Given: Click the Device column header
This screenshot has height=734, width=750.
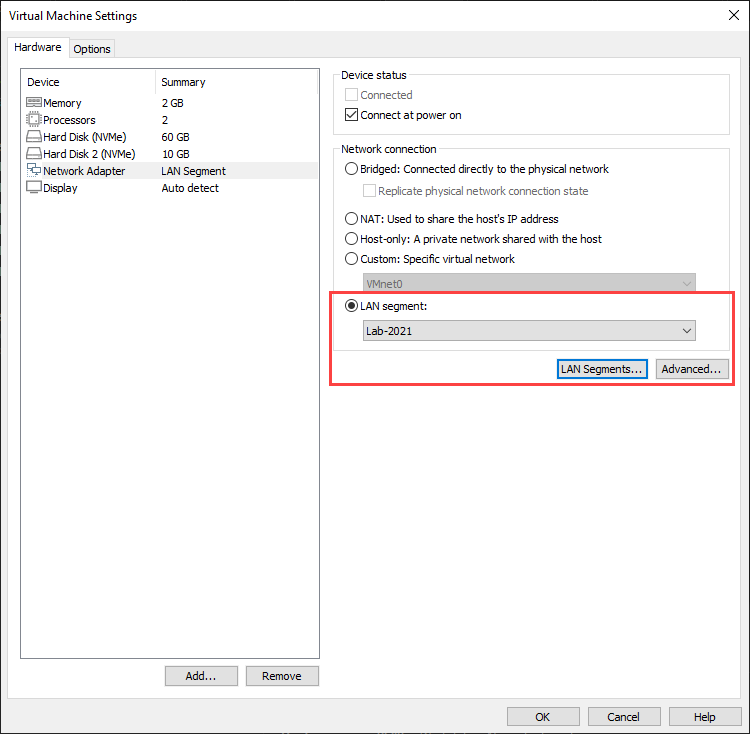Looking at the screenshot, I should coord(88,82).
